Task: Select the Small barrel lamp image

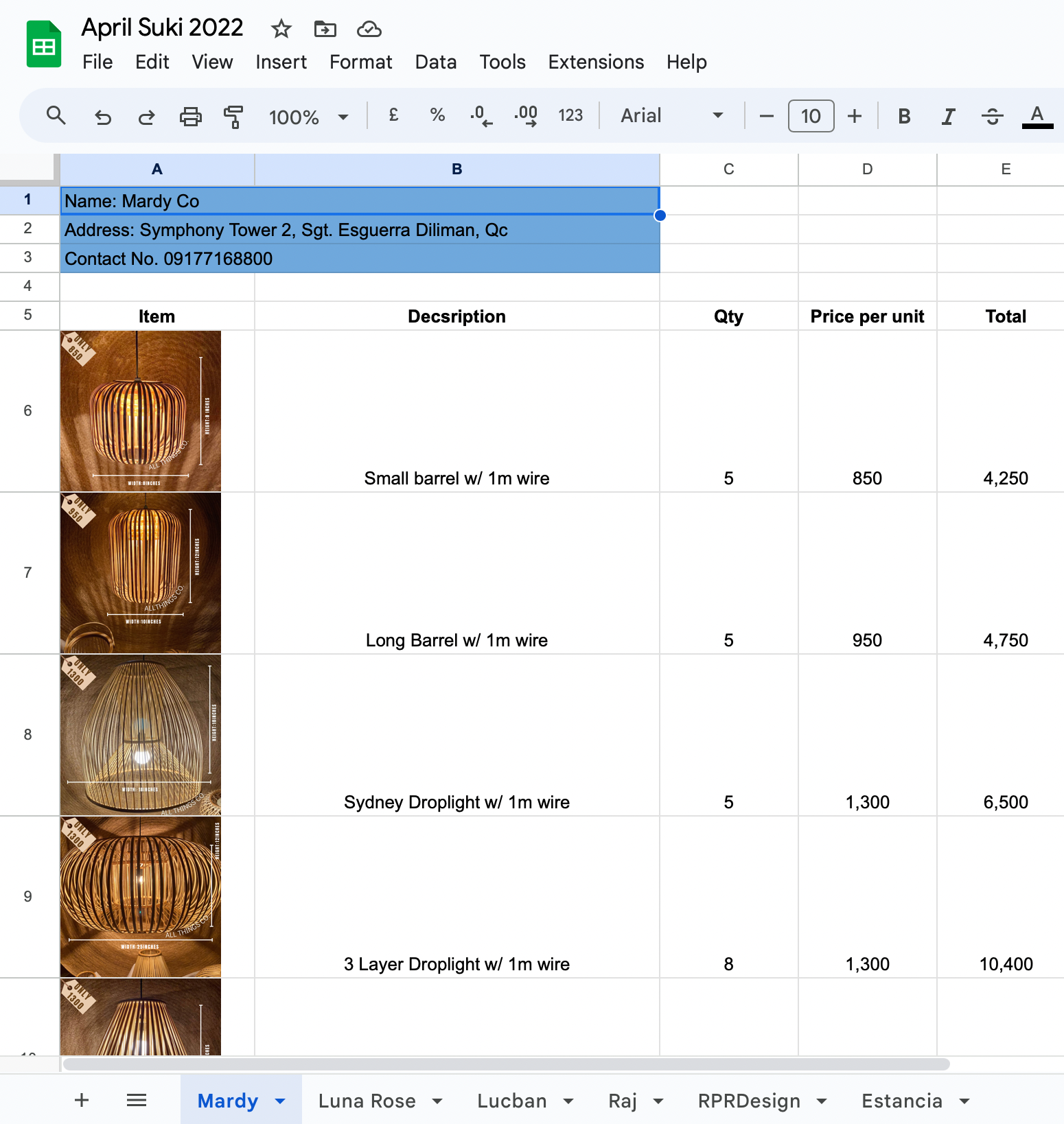Action: coord(141,411)
